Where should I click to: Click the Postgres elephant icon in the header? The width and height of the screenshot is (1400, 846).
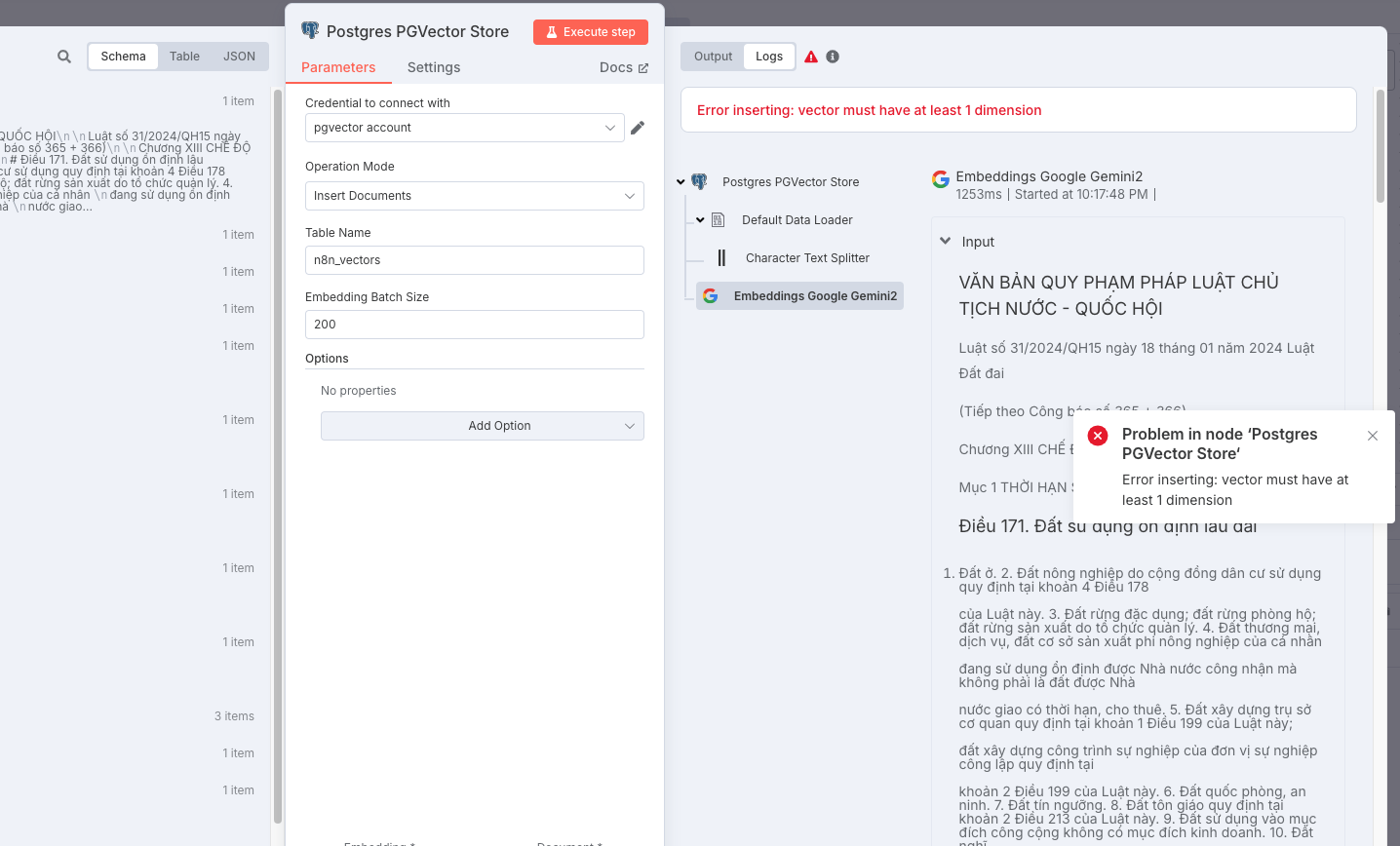pyautogui.click(x=310, y=31)
